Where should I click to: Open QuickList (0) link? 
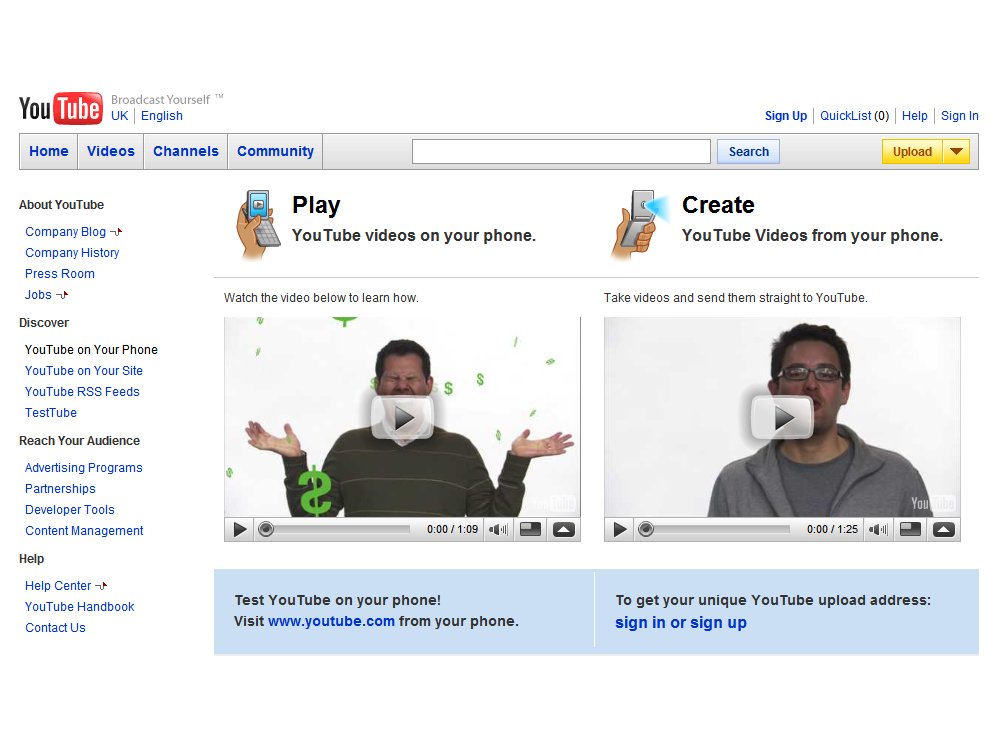854,116
